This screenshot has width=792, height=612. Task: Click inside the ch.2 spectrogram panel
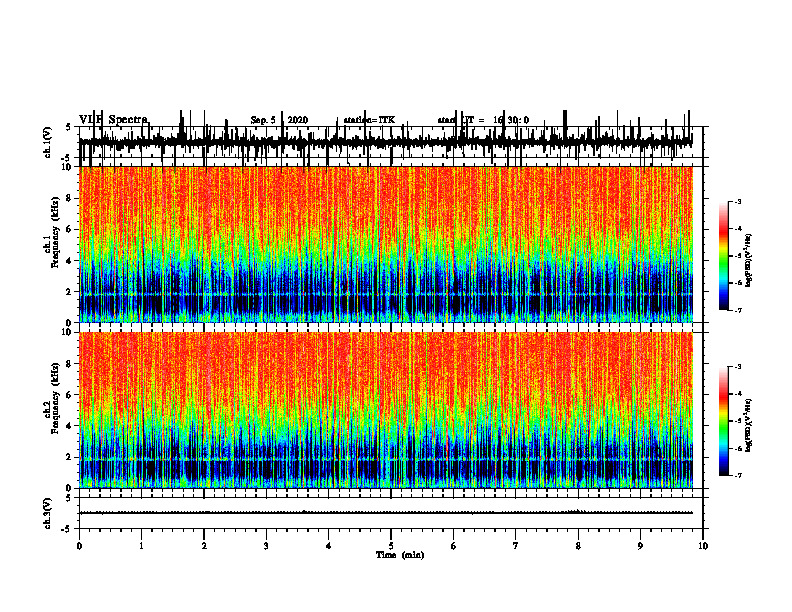tap(385, 410)
